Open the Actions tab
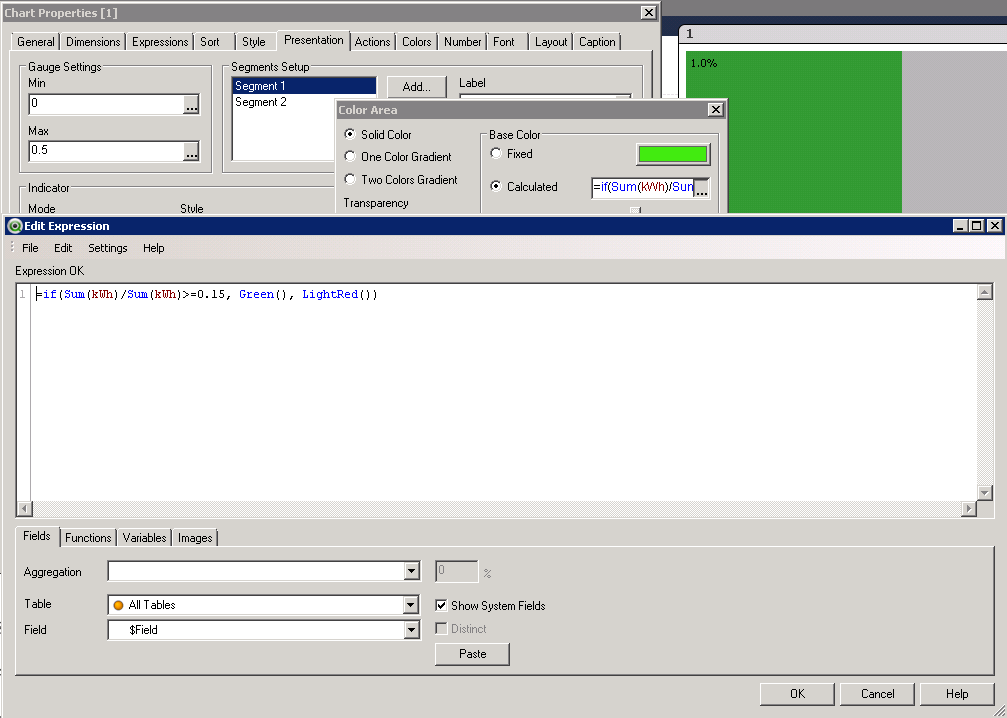This screenshot has width=1007, height=718. pyautogui.click(x=372, y=42)
